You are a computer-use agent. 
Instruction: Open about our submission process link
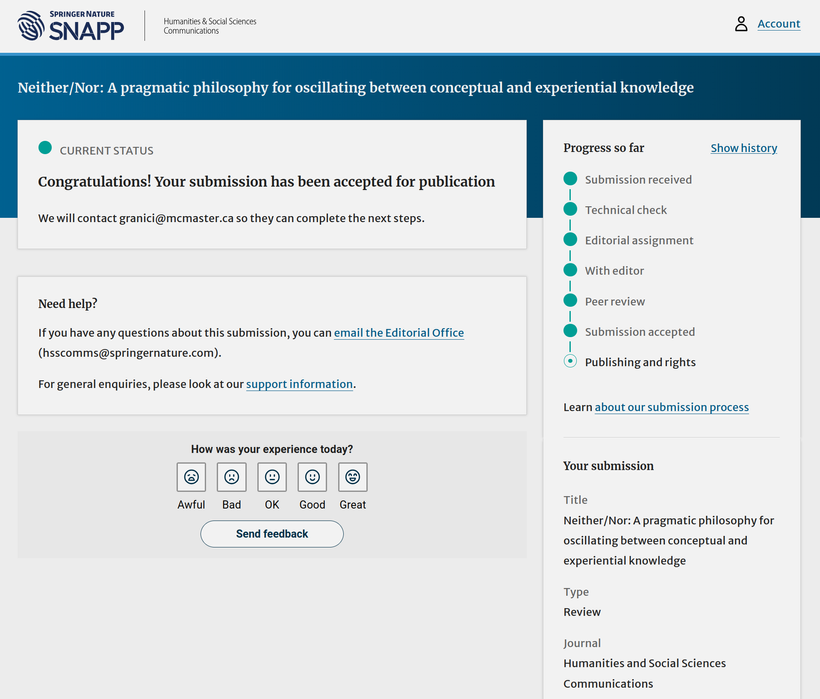pos(672,407)
